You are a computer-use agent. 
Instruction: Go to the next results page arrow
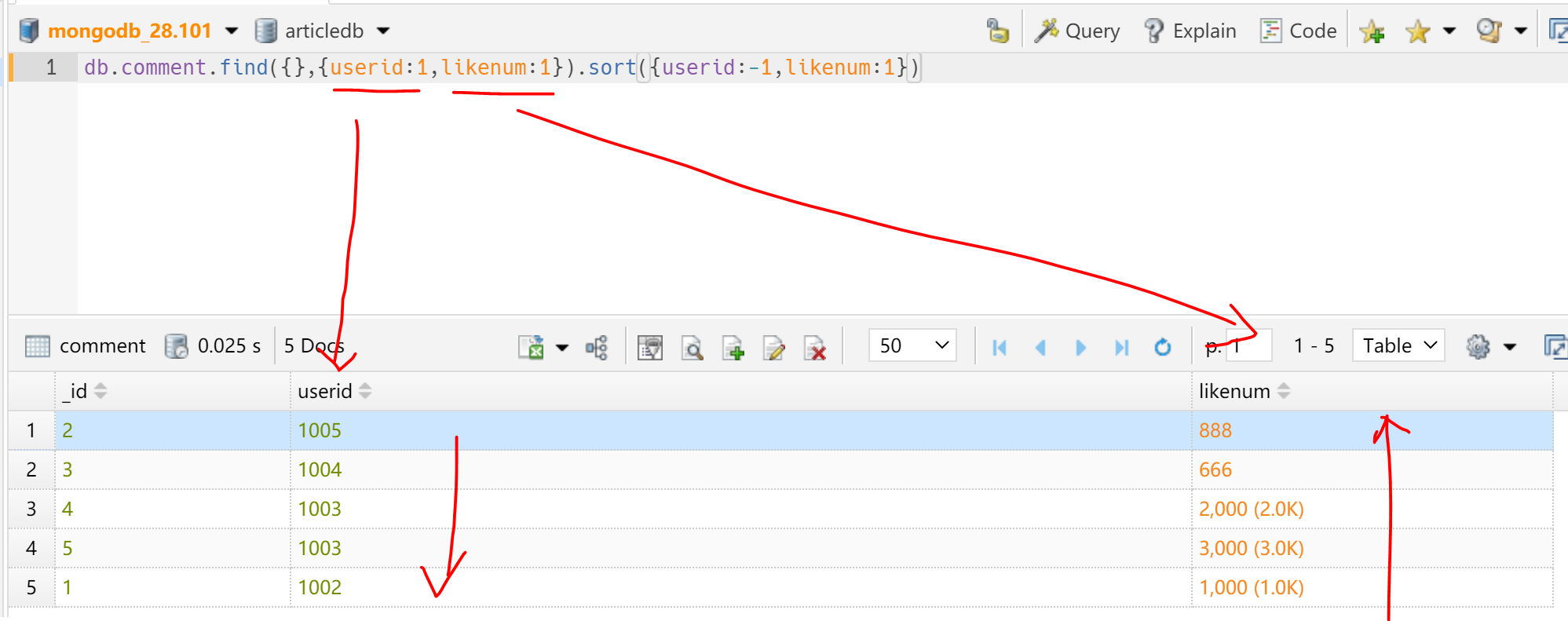(x=1080, y=347)
